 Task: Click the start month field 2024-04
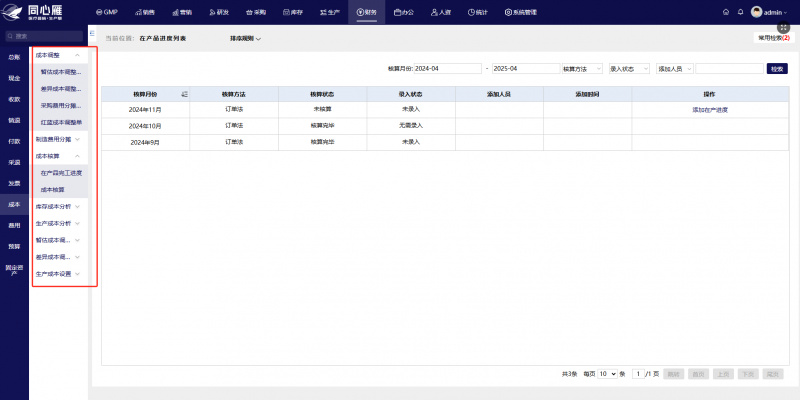click(x=447, y=69)
